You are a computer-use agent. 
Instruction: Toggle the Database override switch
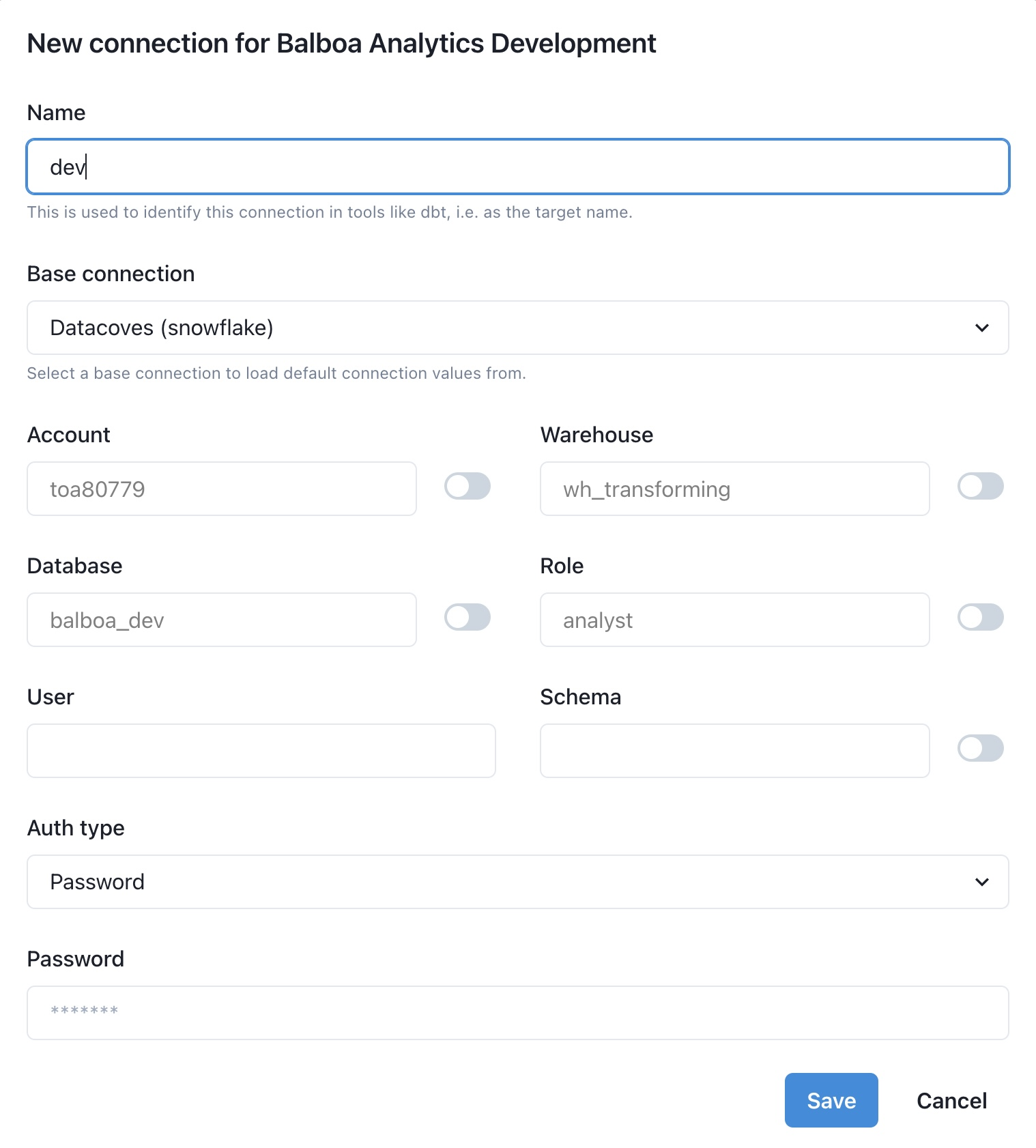[x=467, y=618]
